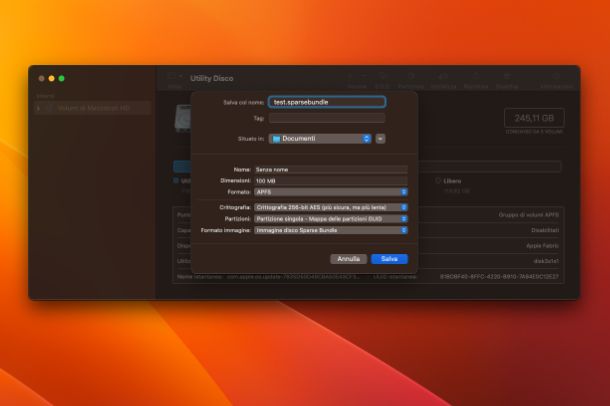Open the Partizioni dropdown
This screenshot has height=406, width=610.
coord(331,219)
